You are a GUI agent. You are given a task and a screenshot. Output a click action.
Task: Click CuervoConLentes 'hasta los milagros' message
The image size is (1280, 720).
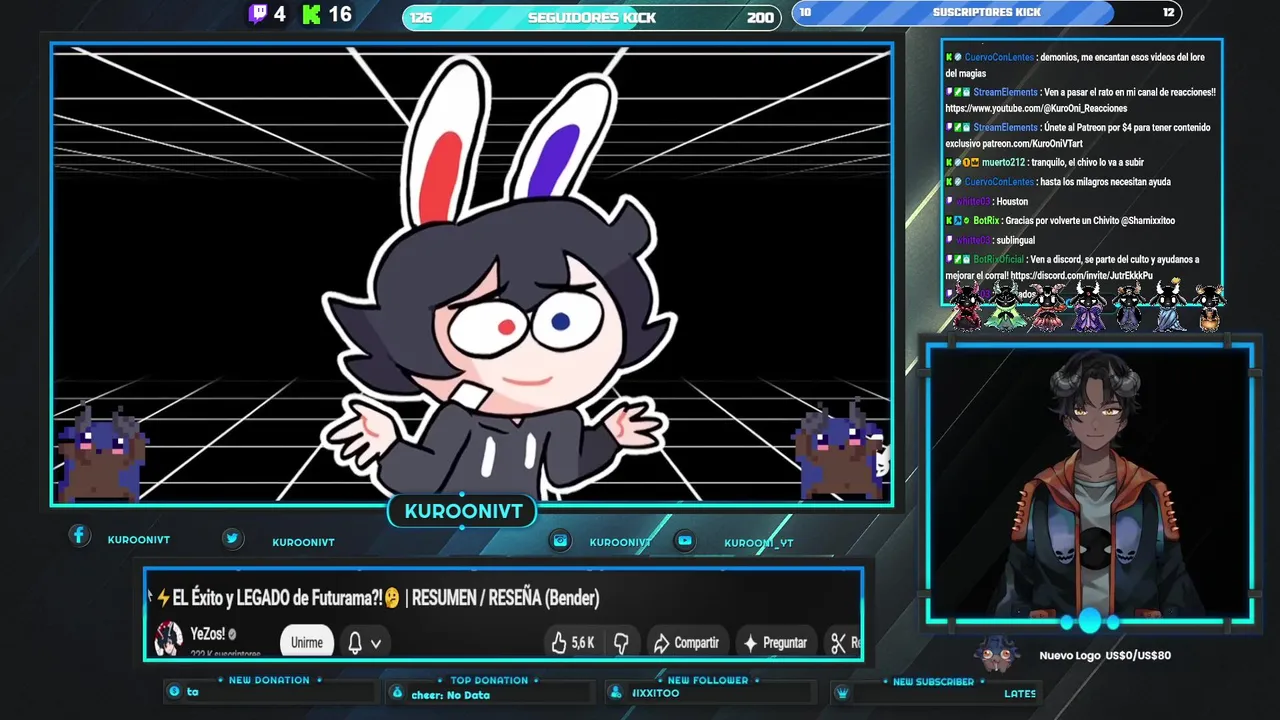[x=1105, y=182]
